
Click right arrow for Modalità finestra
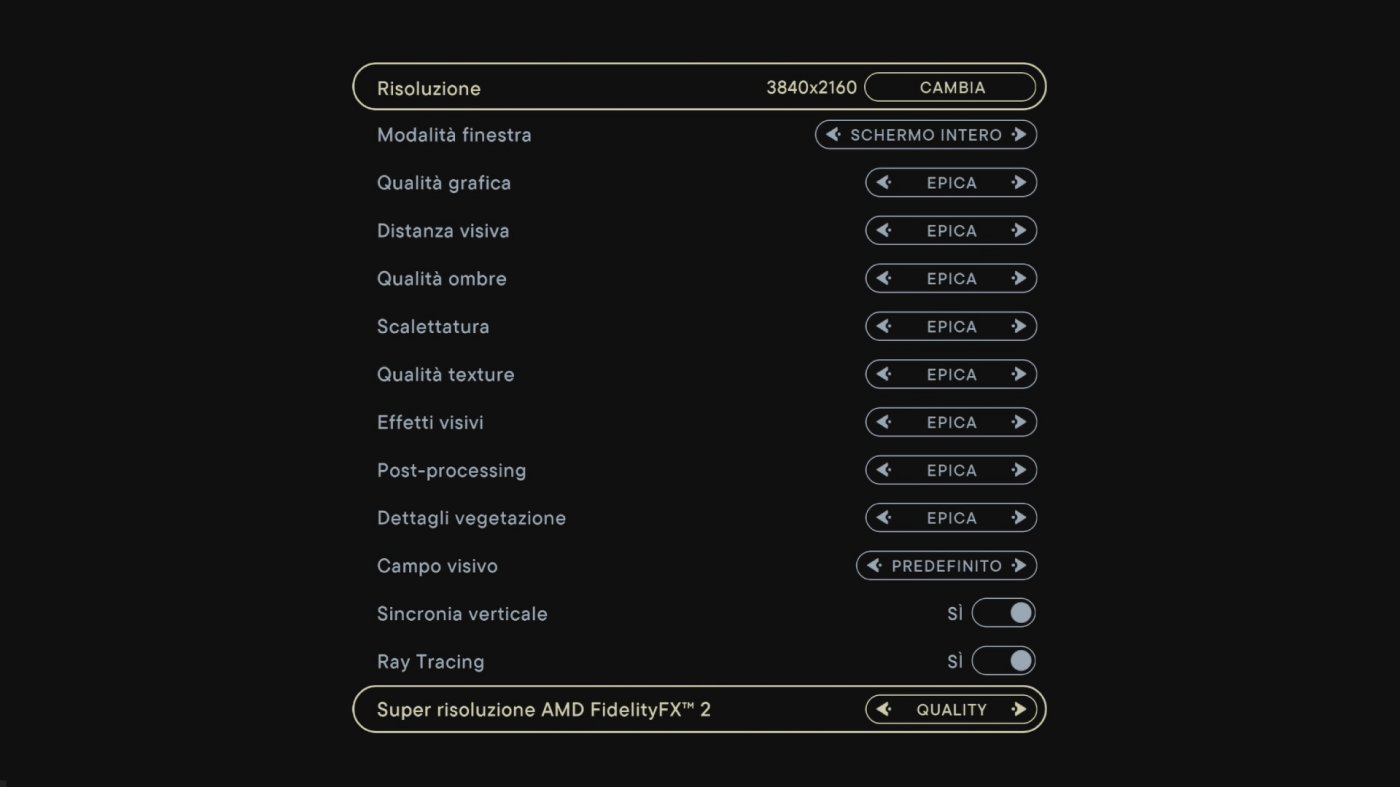1019,134
